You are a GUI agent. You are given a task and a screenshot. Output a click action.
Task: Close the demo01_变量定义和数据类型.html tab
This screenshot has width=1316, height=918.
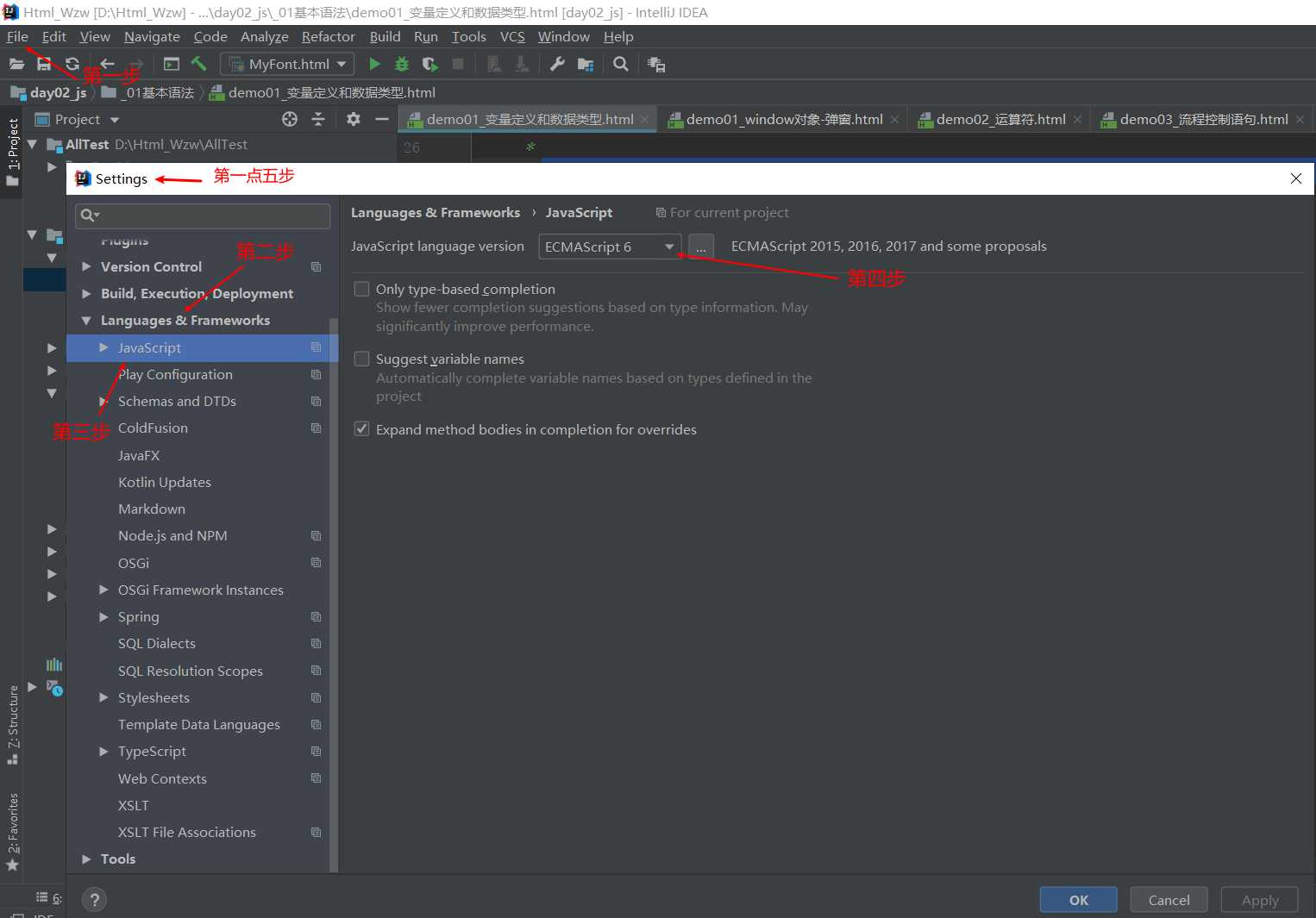coord(644,120)
